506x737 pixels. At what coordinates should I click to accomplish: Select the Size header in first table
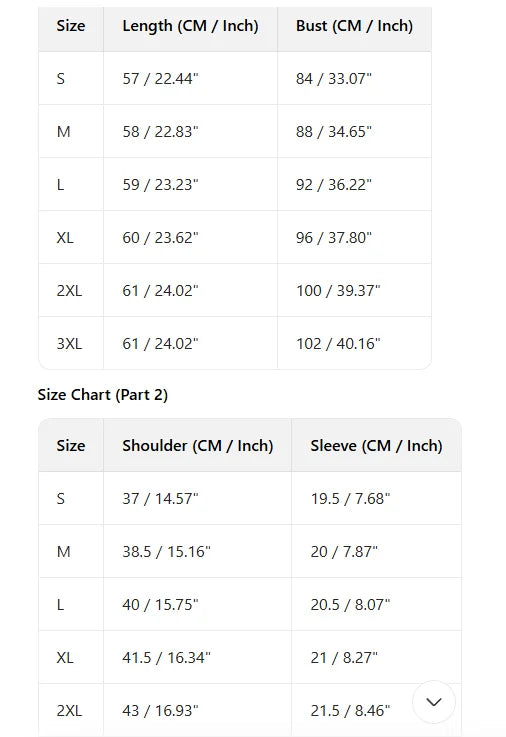(x=71, y=25)
